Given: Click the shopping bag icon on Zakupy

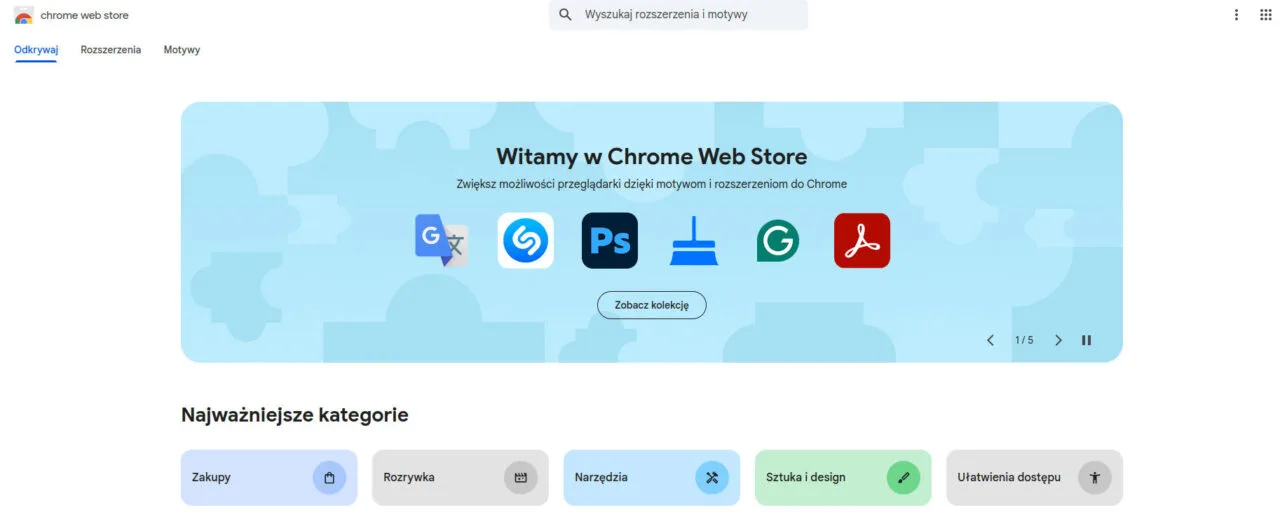Looking at the screenshot, I should 329,478.
